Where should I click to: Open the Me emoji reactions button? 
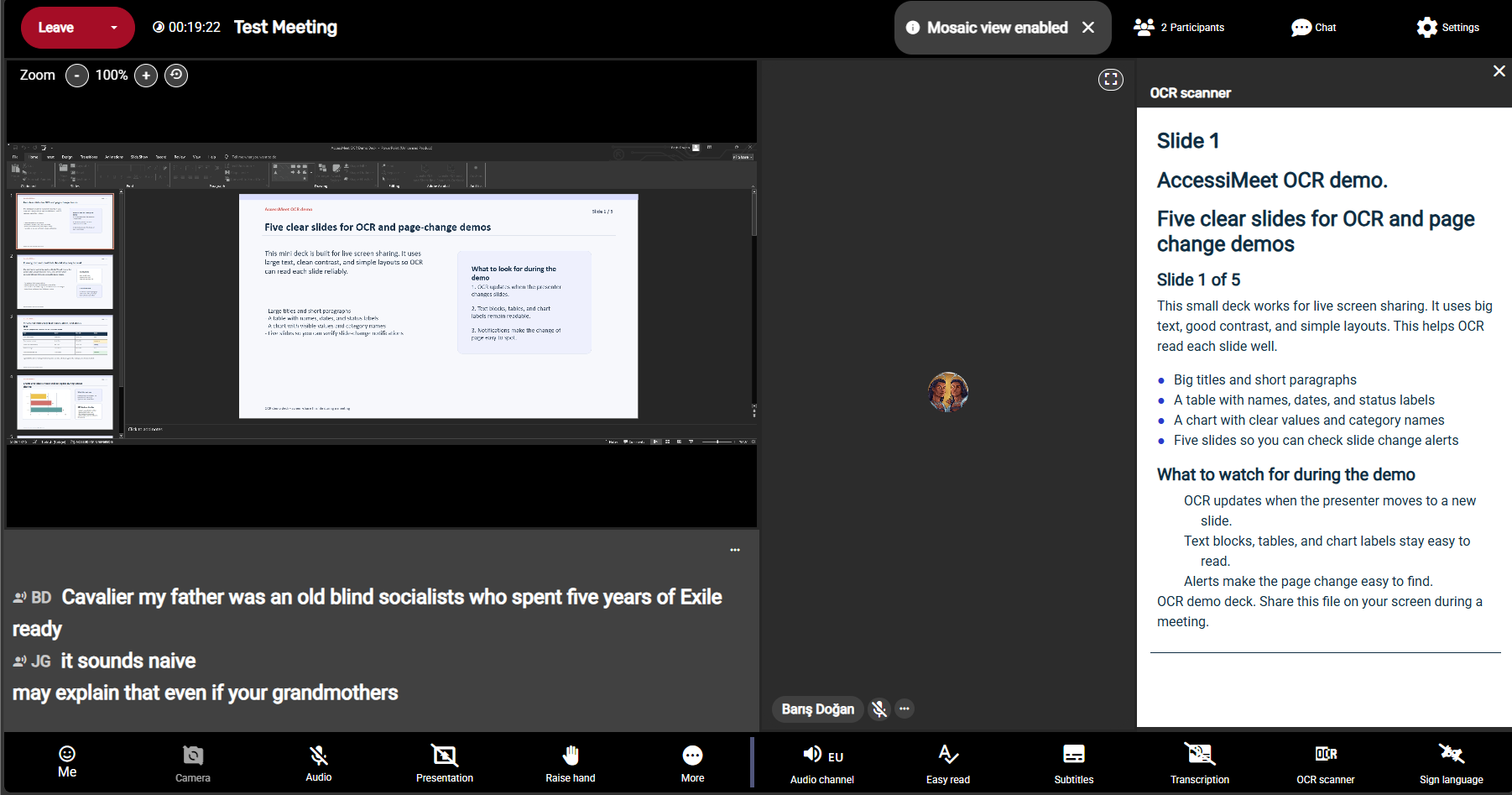67,762
